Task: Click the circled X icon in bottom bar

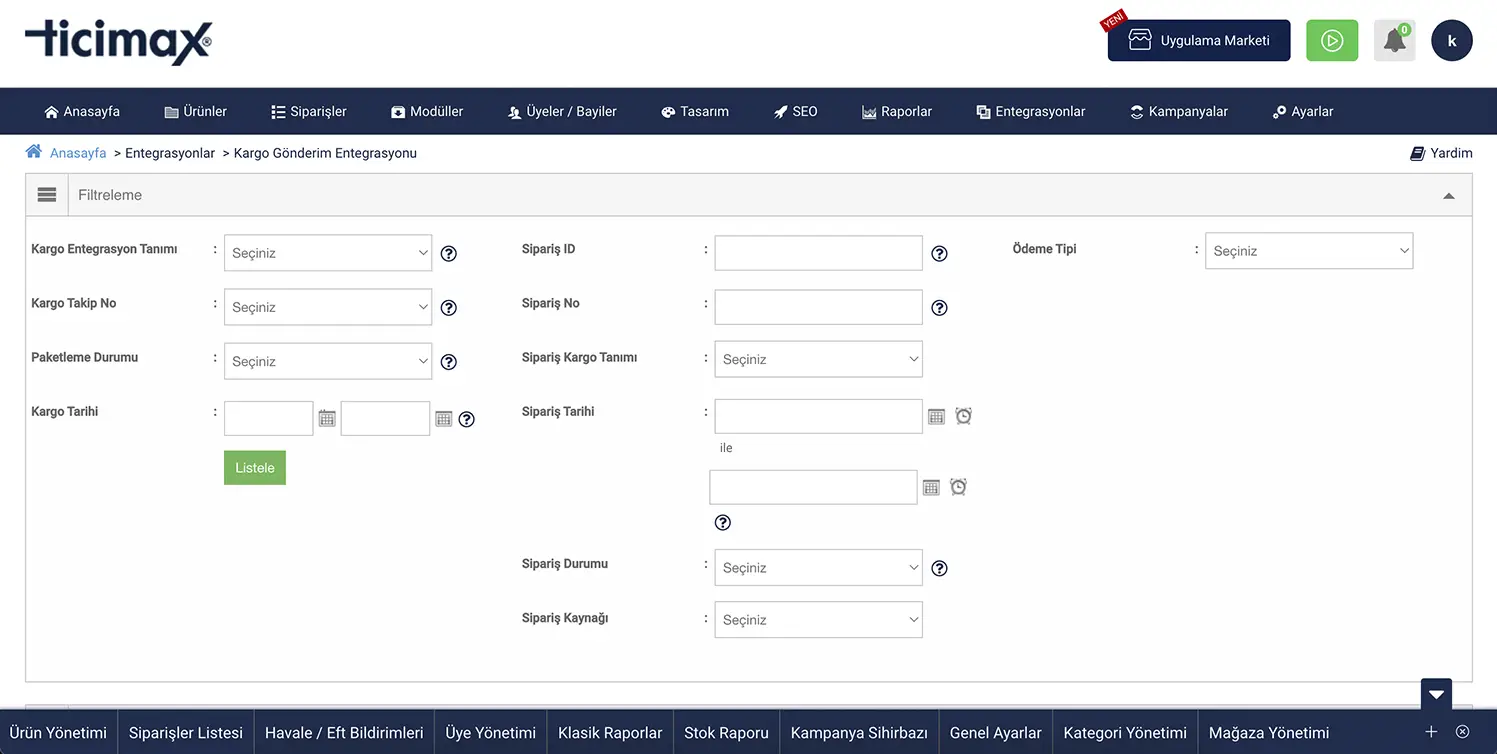Action: (x=1462, y=732)
